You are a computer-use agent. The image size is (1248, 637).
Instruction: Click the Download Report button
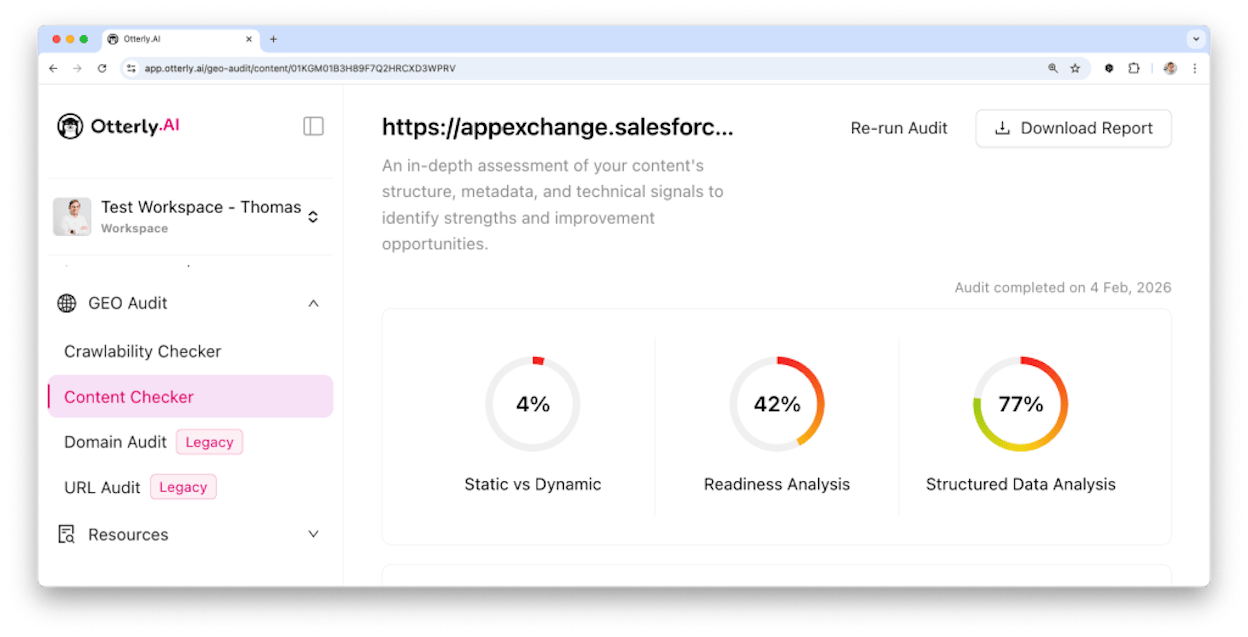(1073, 128)
